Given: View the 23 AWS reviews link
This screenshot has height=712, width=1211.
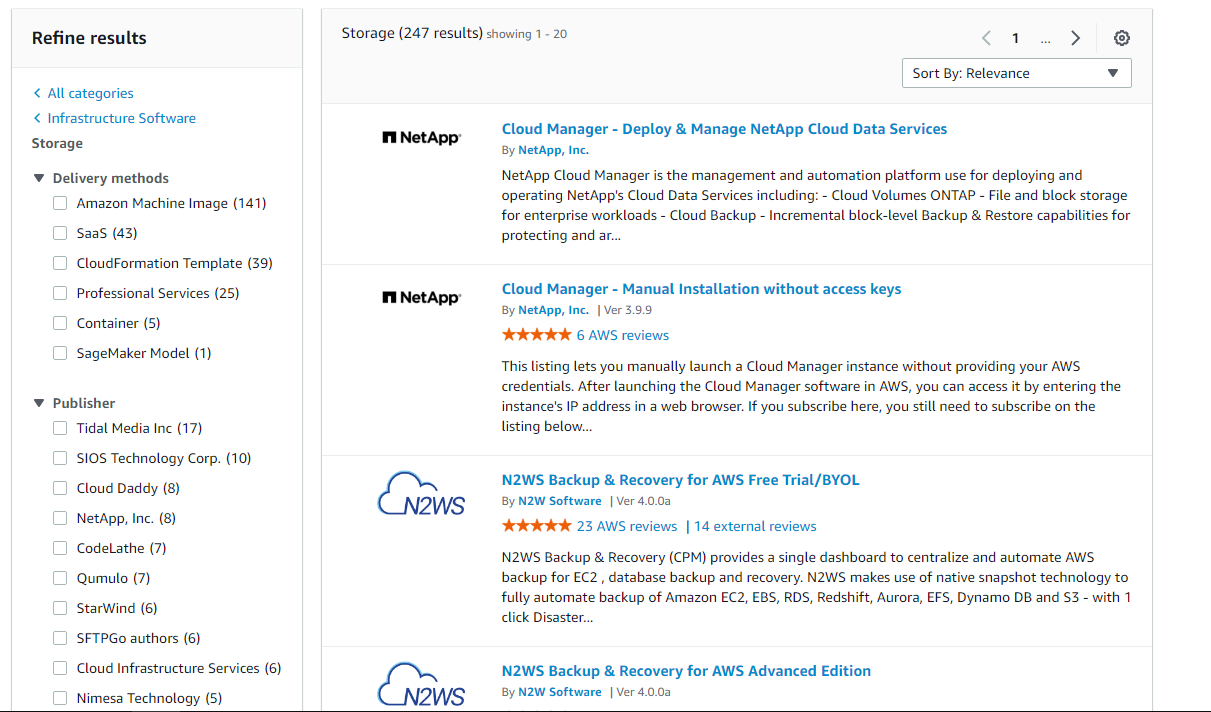Looking at the screenshot, I should pyautogui.click(x=627, y=526).
